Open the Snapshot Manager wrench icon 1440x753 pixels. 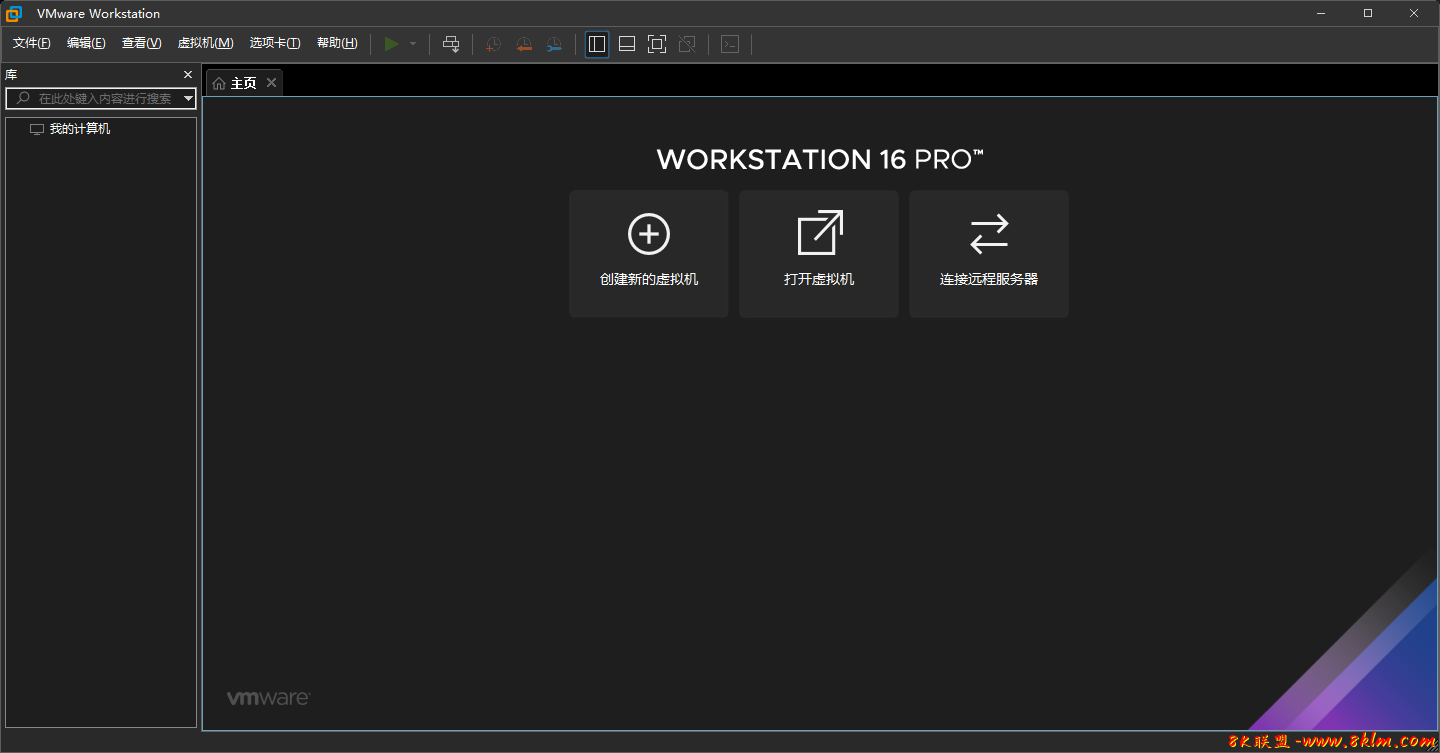click(x=554, y=44)
